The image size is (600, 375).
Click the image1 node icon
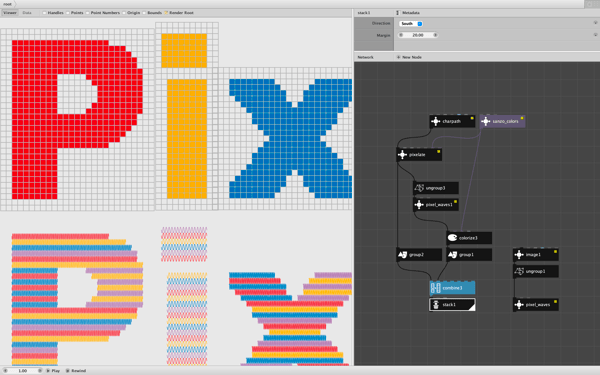(x=519, y=255)
